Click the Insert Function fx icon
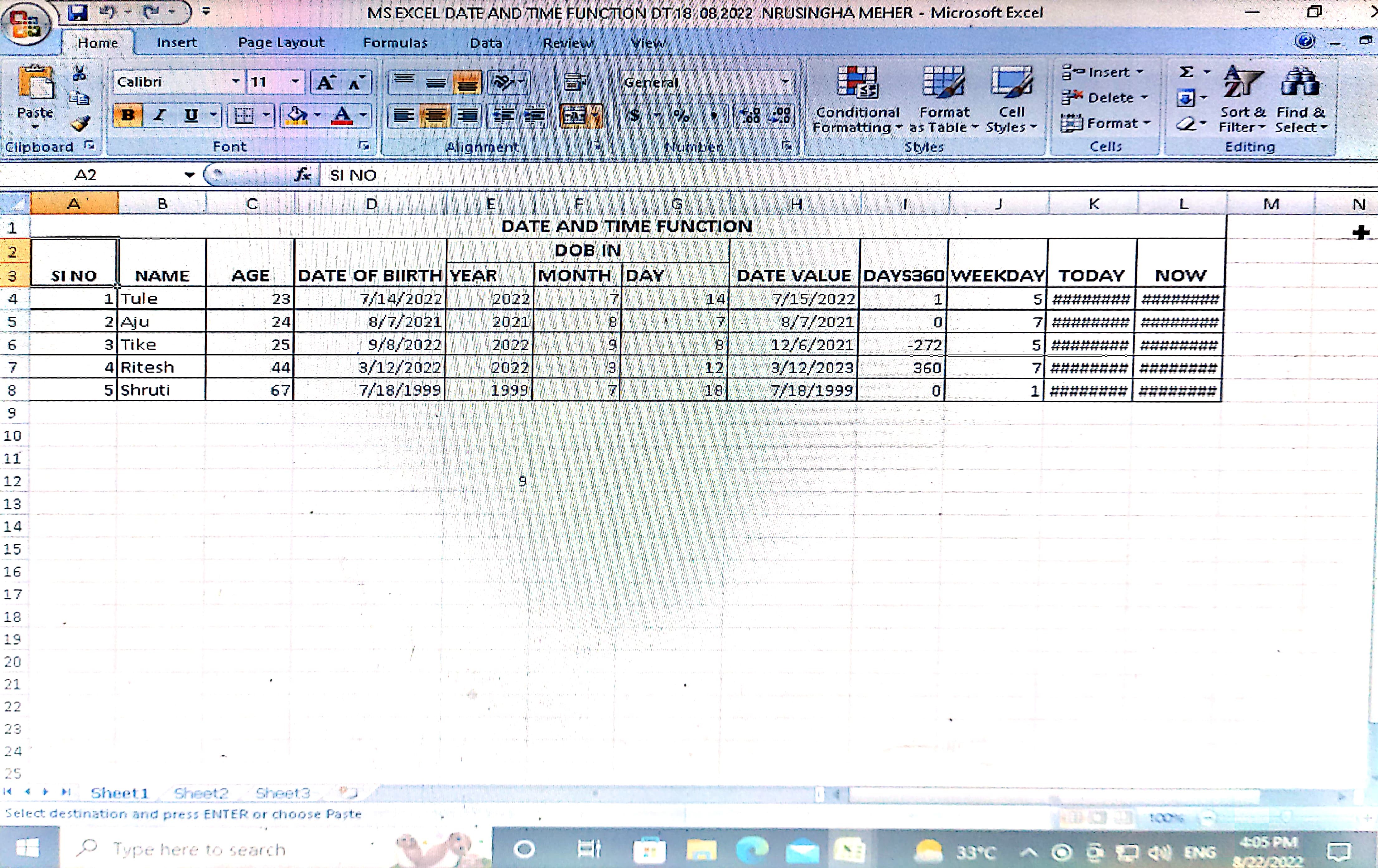This screenshot has width=1378, height=868. (x=303, y=175)
